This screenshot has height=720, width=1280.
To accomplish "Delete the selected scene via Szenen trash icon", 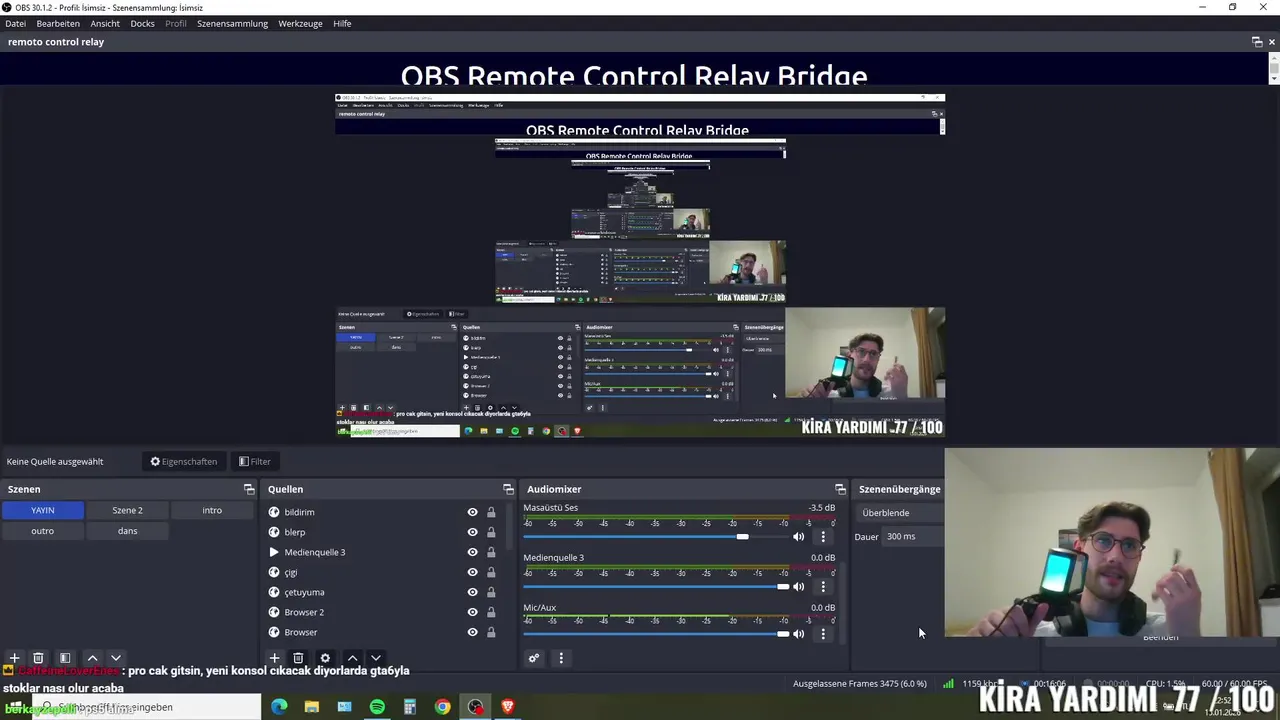I will point(38,658).
